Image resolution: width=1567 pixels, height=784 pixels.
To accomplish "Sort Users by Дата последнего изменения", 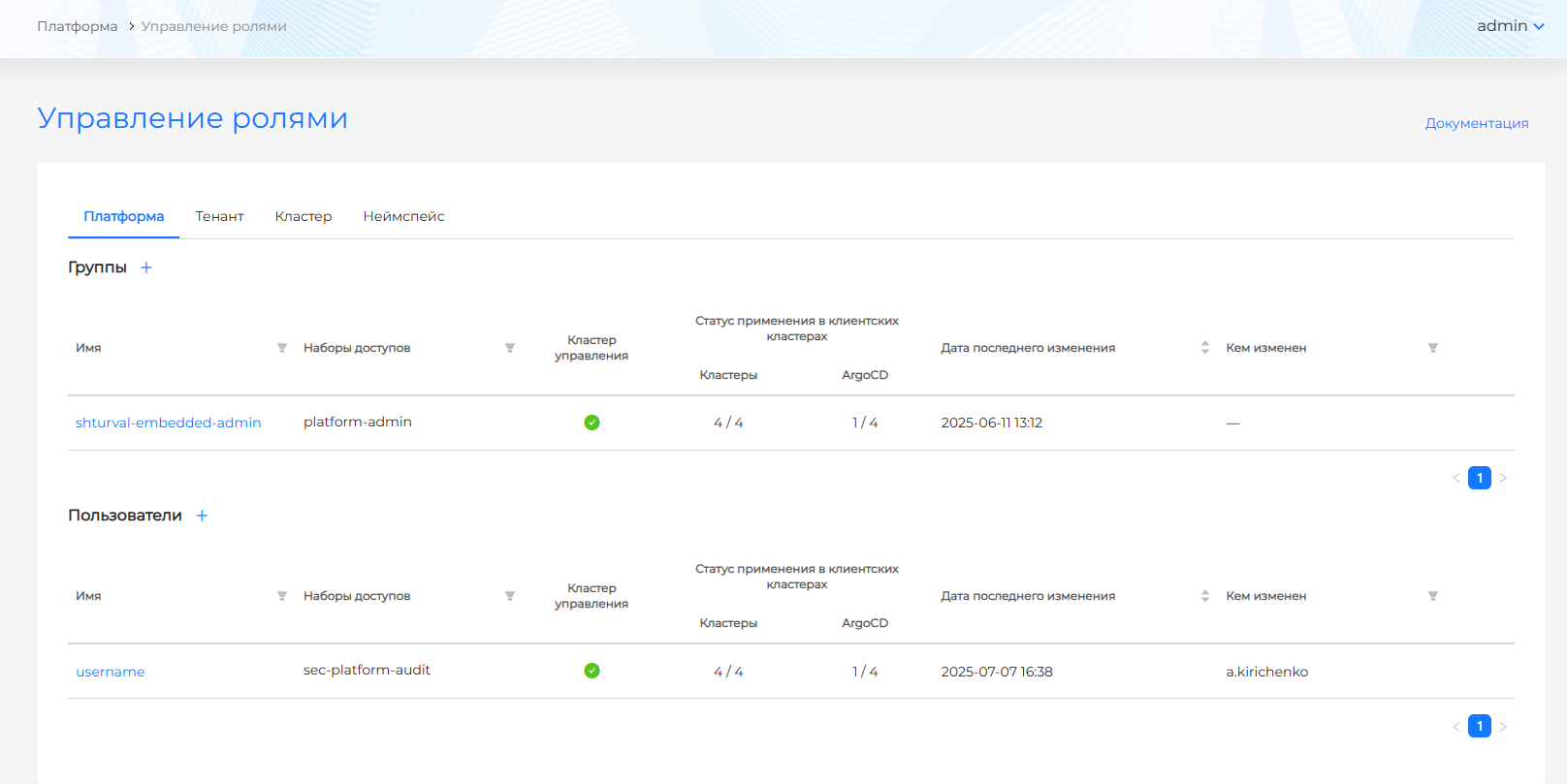I will [x=1204, y=596].
